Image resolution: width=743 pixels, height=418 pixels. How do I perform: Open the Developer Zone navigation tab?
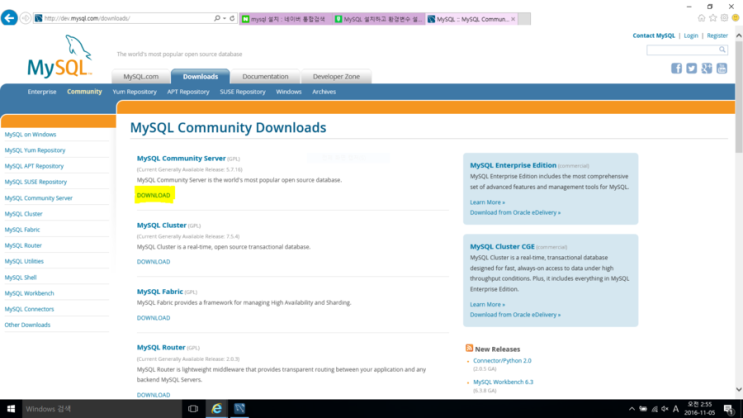pyautogui.click(x=336, y=76)
